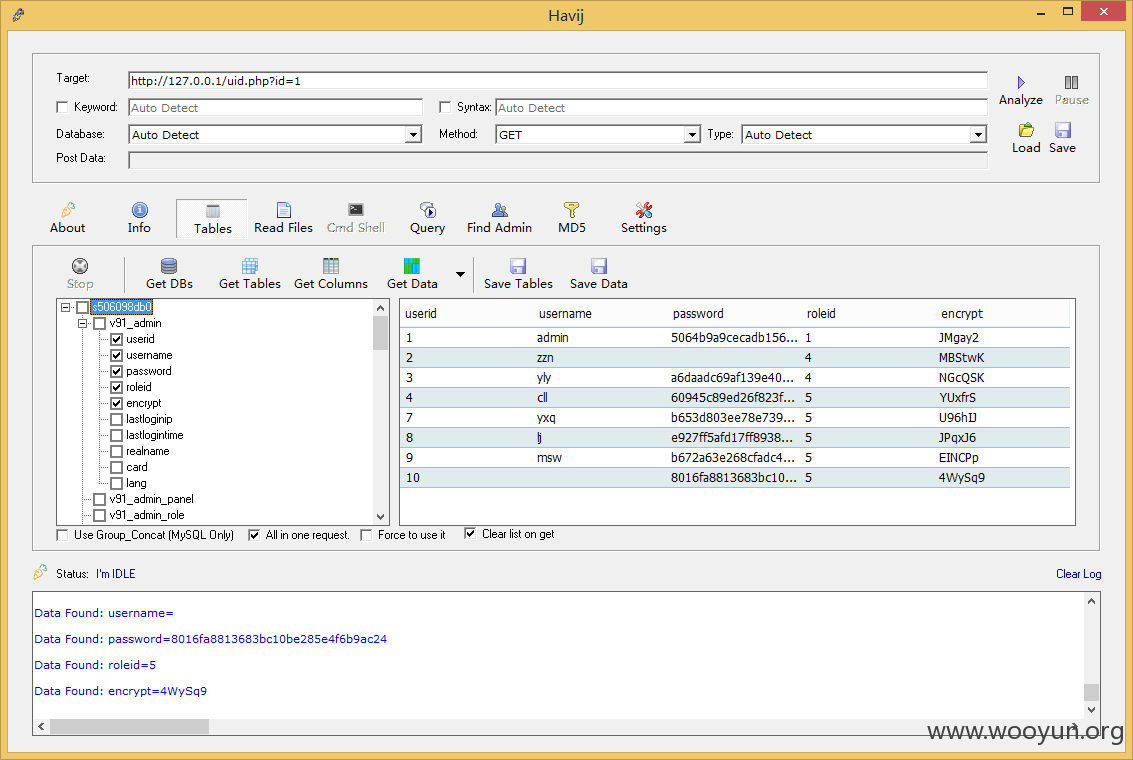Enable the Keyword checkbox
Image resolution: width=1133 pixels, height=760 pixels.
[62, 107]
